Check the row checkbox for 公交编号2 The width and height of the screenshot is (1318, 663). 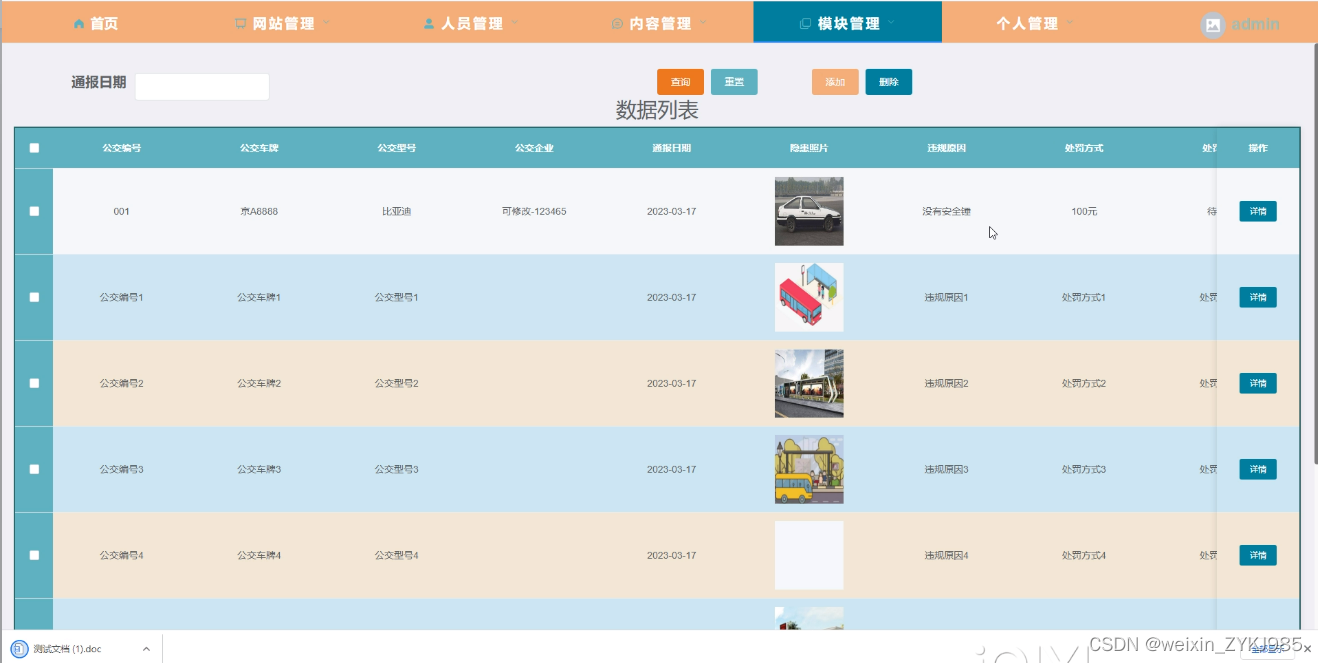pos(34,383)
